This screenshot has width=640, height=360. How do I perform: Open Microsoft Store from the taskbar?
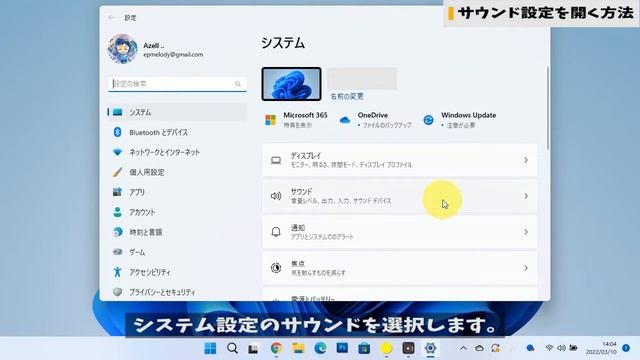click(364, 348)
